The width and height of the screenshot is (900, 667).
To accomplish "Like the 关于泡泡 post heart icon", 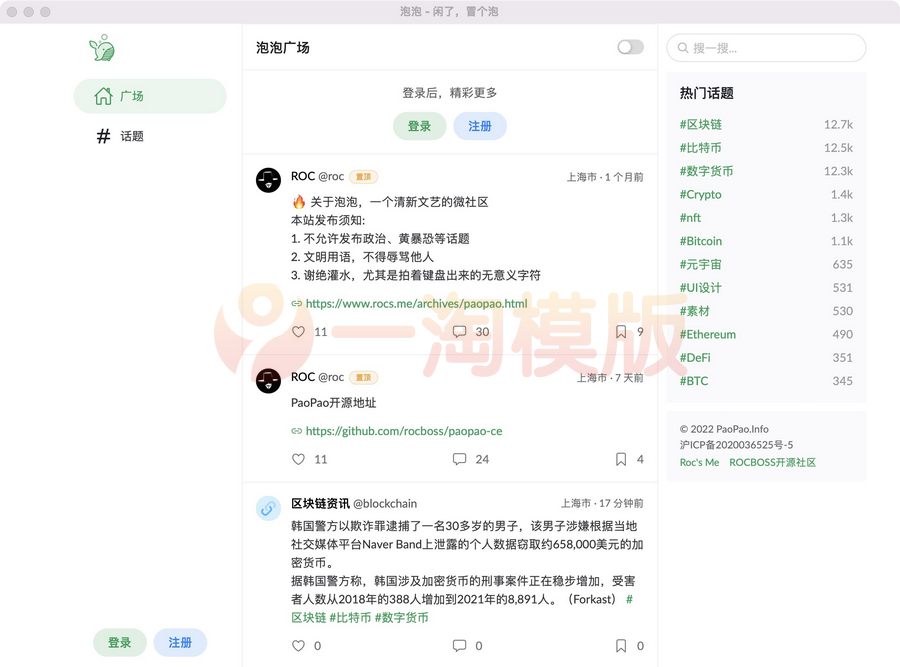I will 298,332.
